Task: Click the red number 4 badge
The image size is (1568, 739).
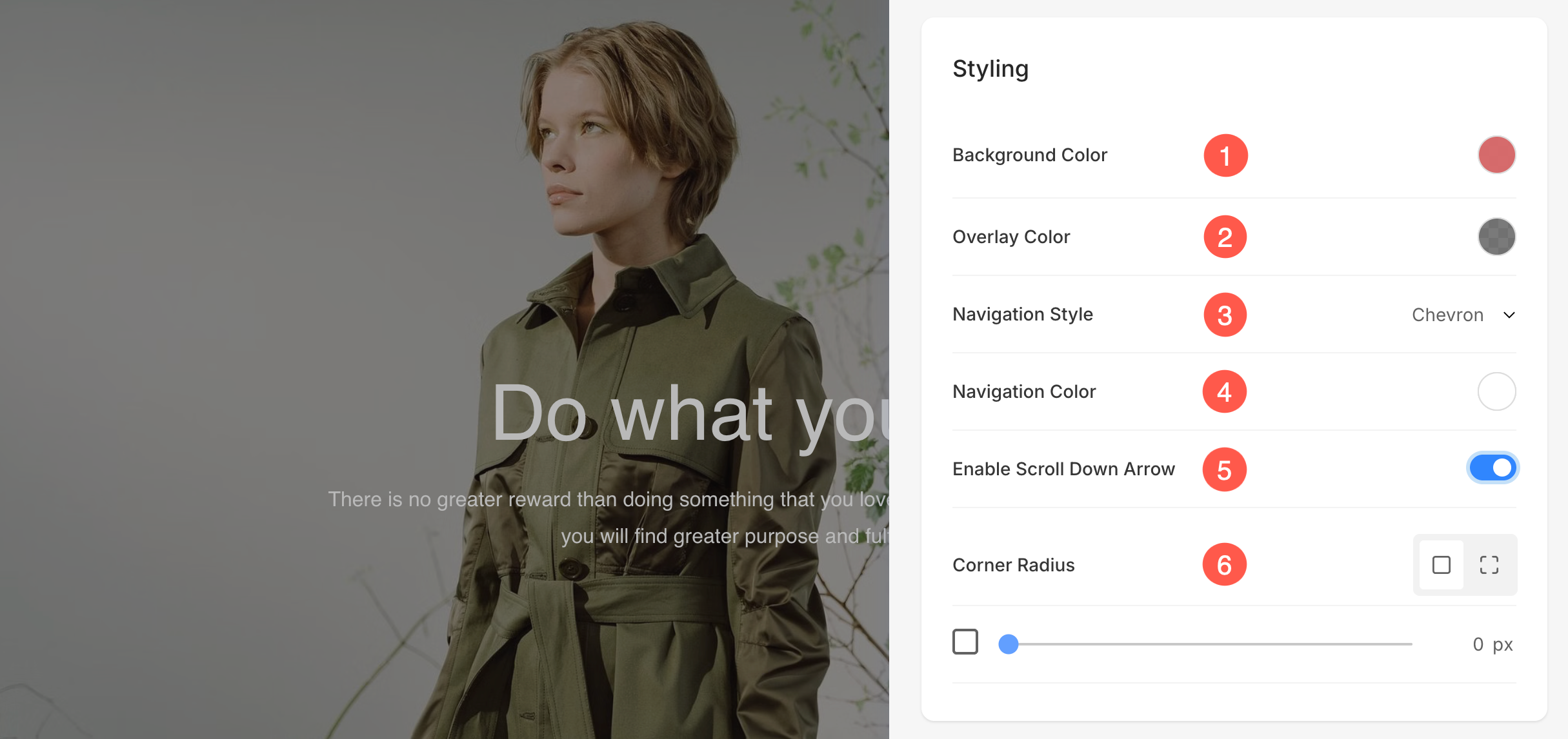Action: click(x=1225, y=391)
